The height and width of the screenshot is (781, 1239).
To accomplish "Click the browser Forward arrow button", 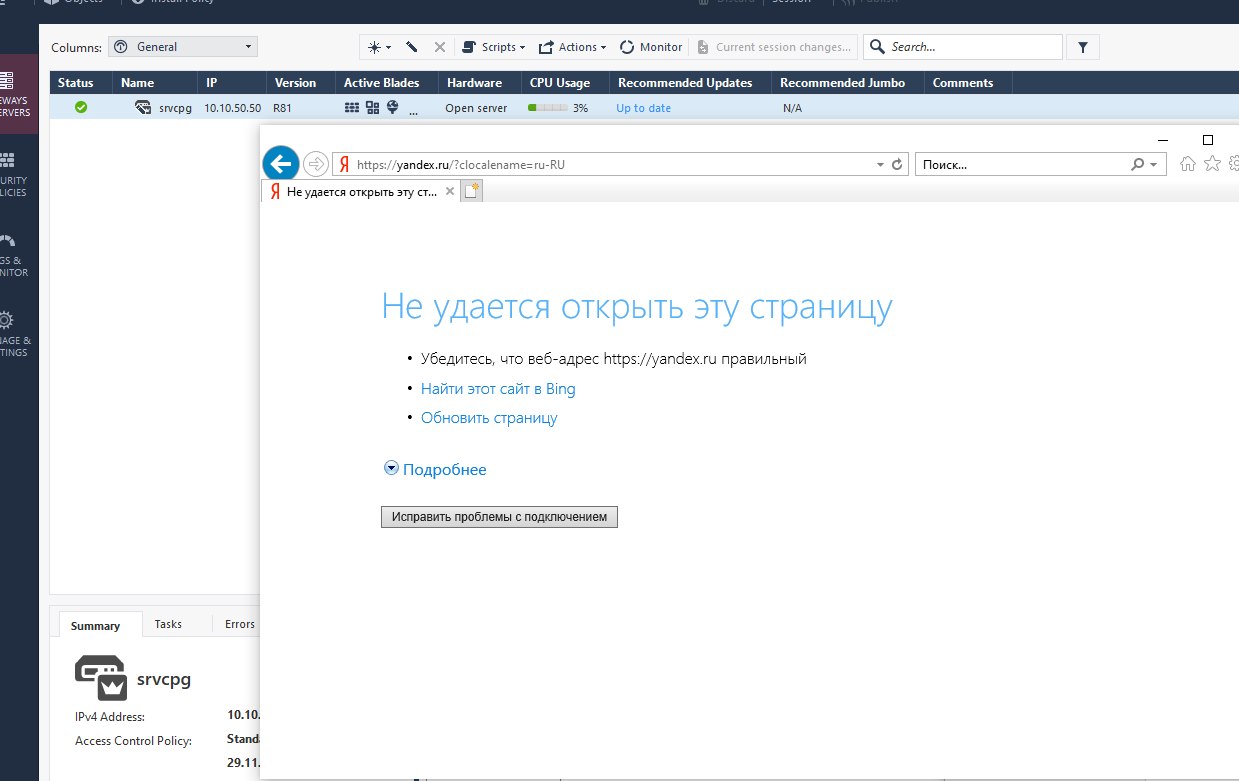I will click(315, 164).
